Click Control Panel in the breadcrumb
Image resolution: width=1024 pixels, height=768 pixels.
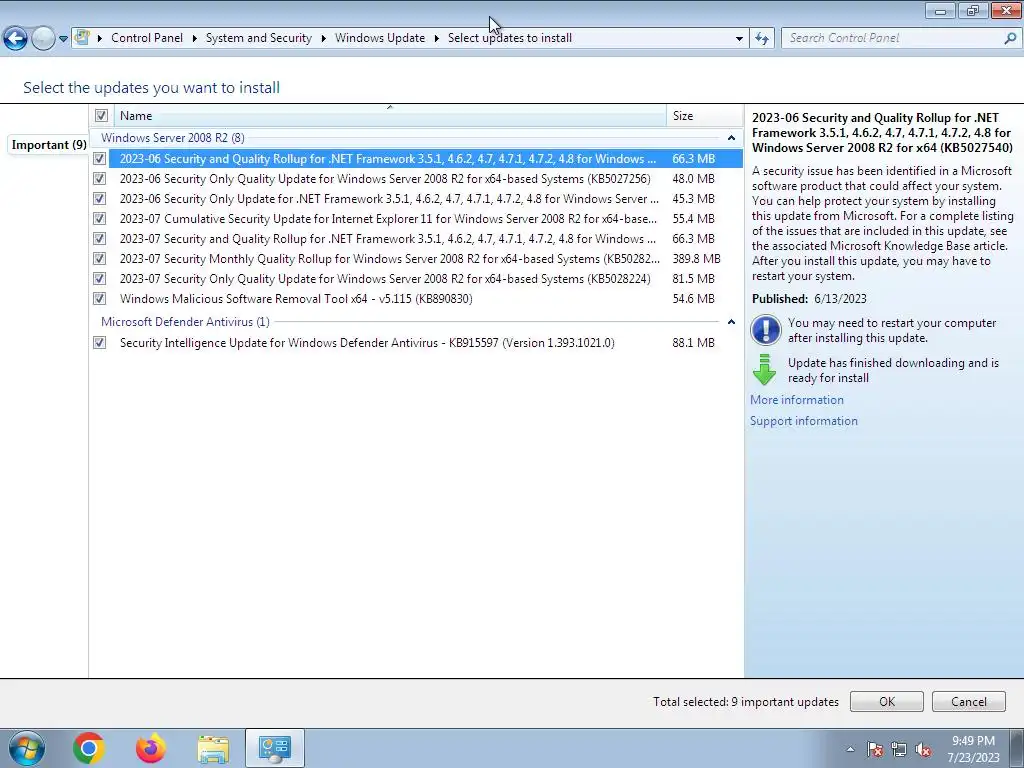tap(147, 38)
